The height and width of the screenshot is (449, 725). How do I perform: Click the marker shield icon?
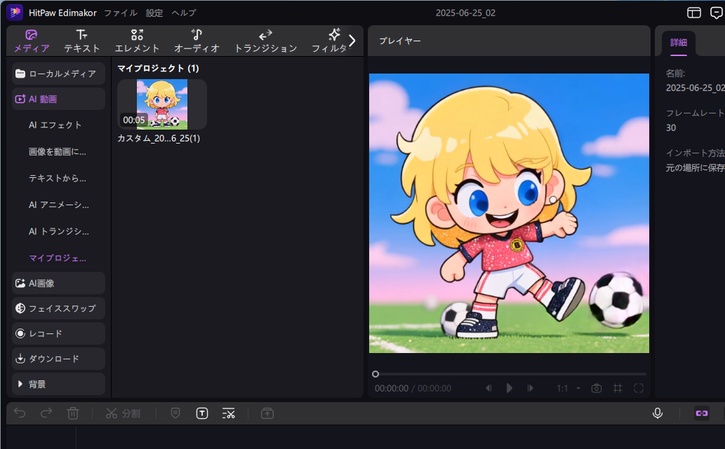tap(175, 413)
